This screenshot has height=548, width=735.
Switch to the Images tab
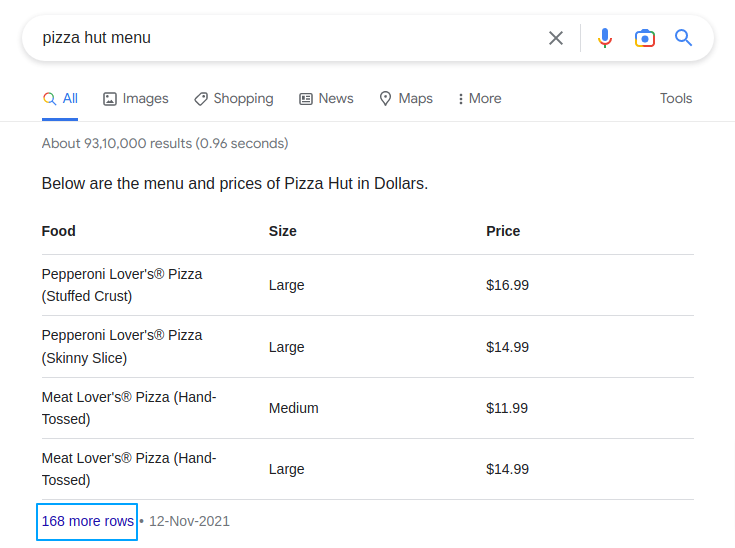pyautogui.click(x=135, y=98)
